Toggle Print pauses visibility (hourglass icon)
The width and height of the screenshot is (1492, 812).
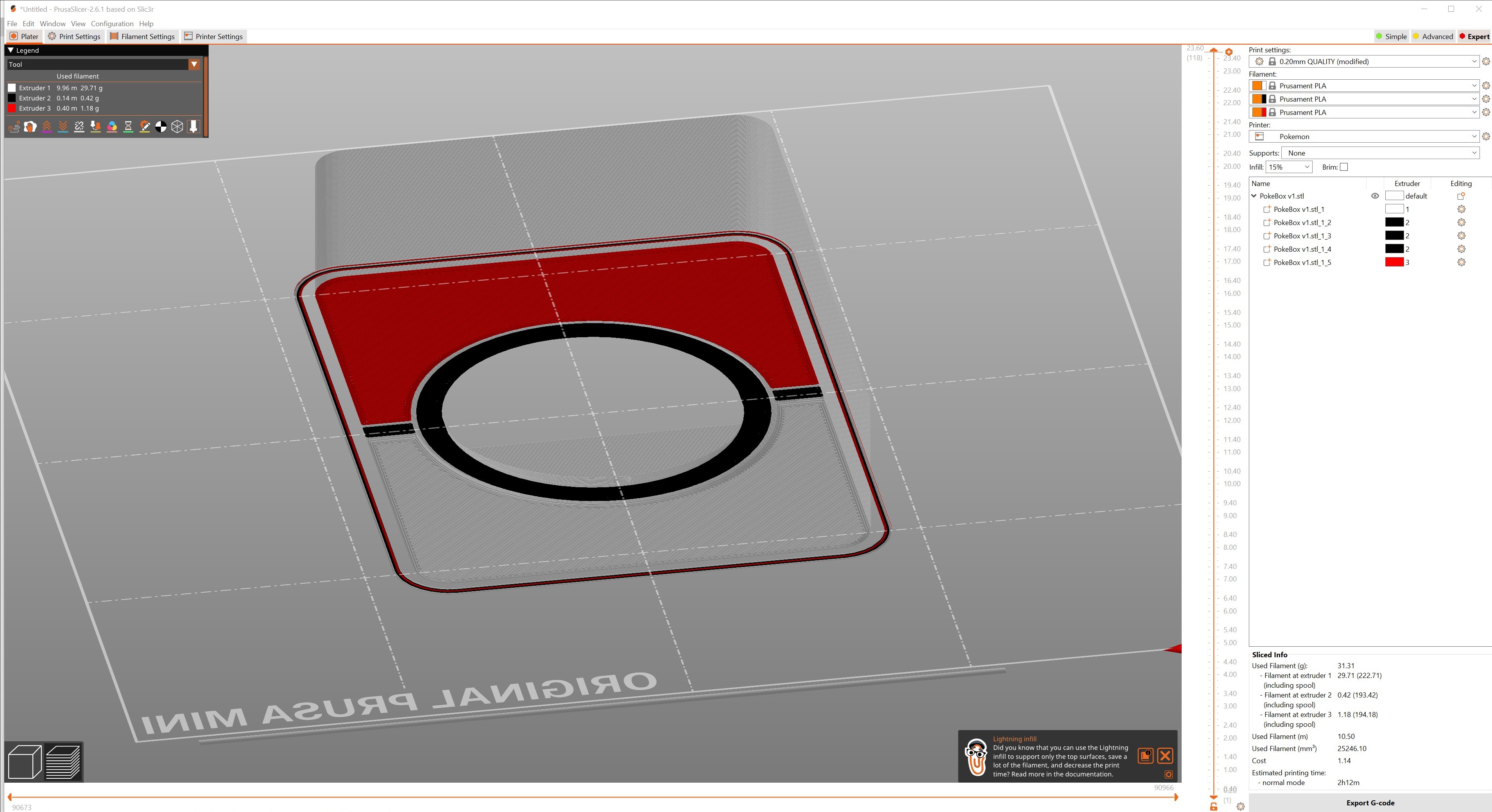(129, 126)
